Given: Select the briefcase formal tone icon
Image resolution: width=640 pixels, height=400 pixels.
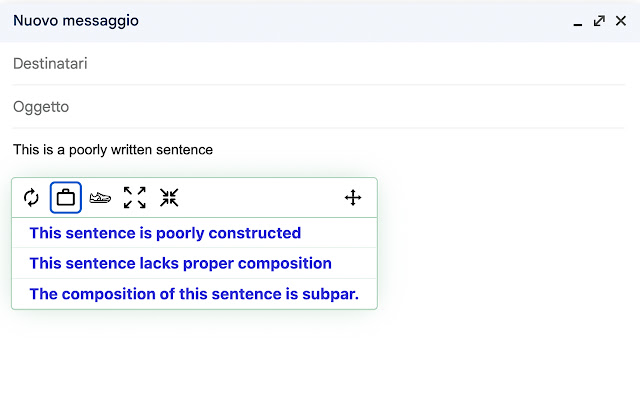Looking at the screenshot, I should pos(66,198).
